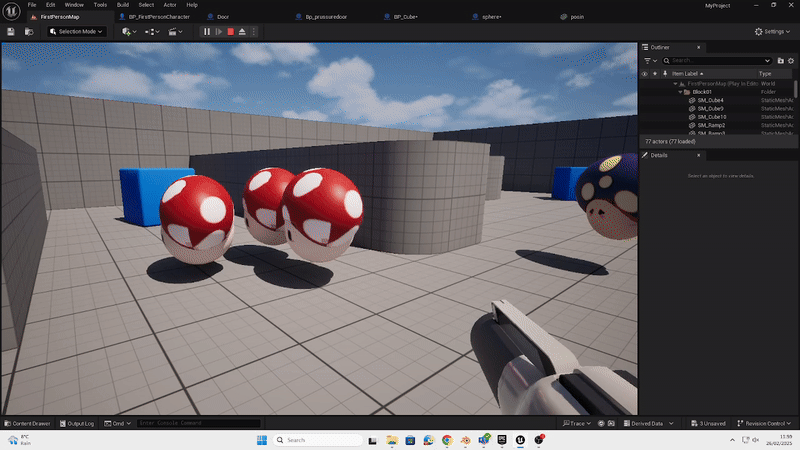Click the console command input field
Image resolution: width=800 pixels, height=450 pixels.
pyautogui.click(x=199, y=423)
